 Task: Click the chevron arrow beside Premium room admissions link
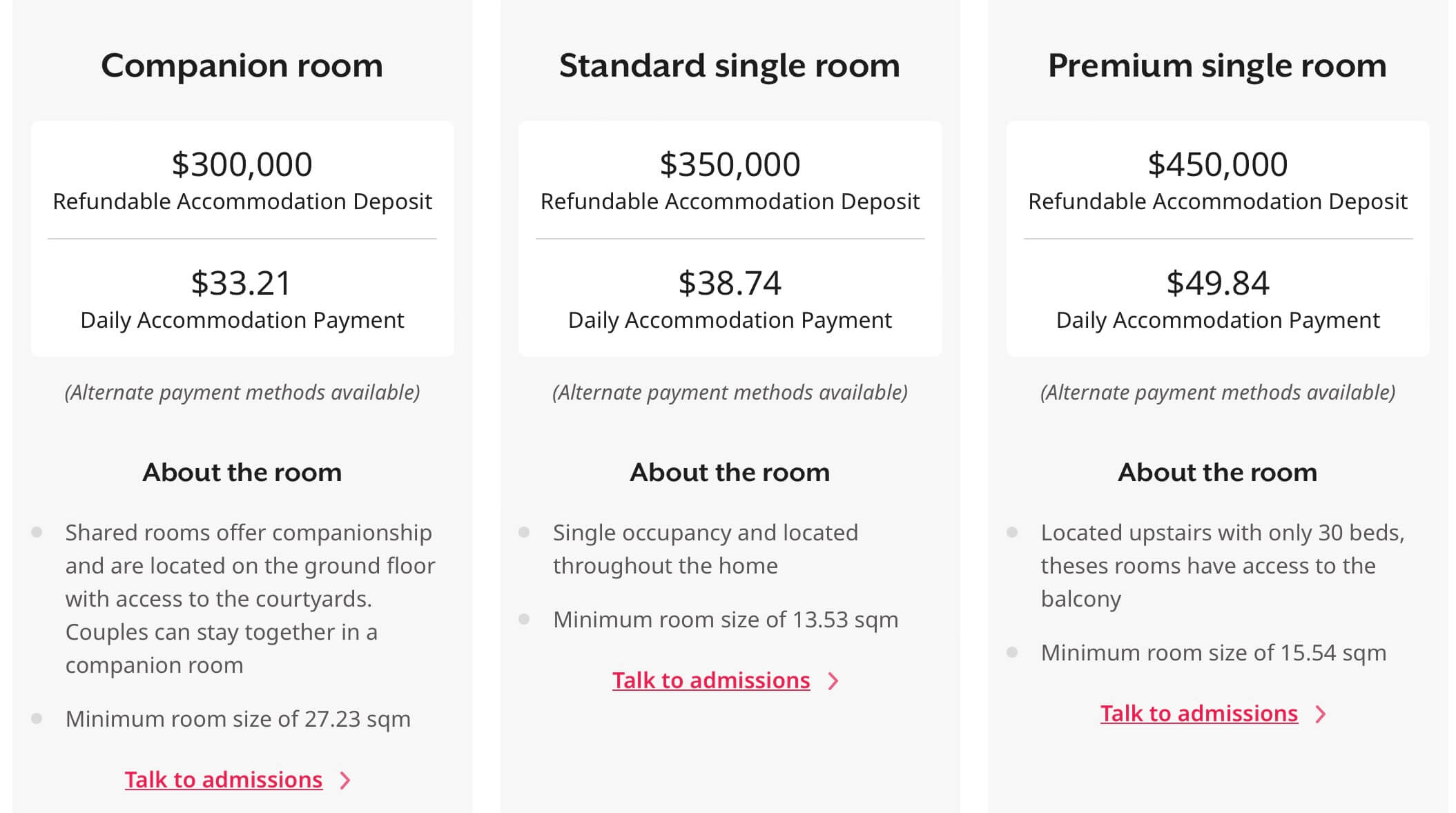1321,714
